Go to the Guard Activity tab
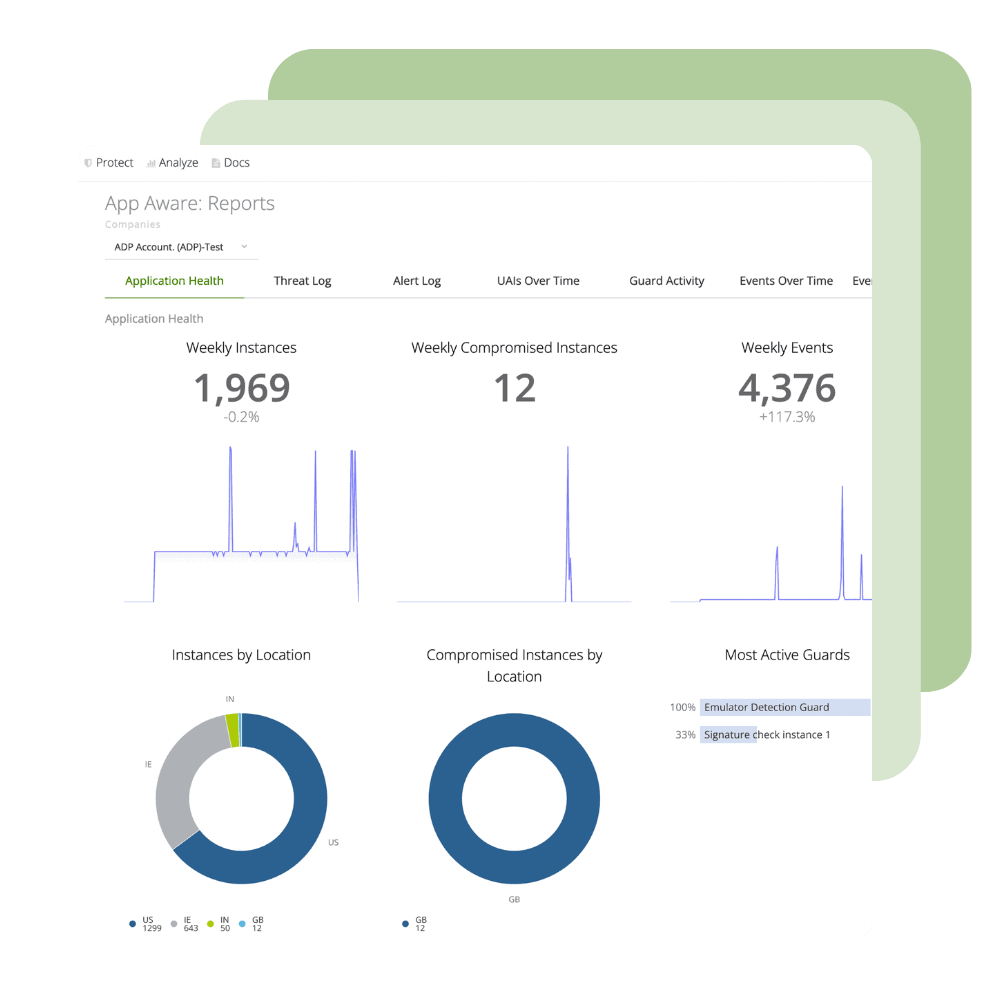The image size is (1000, 1000). [x=666, y=281]
